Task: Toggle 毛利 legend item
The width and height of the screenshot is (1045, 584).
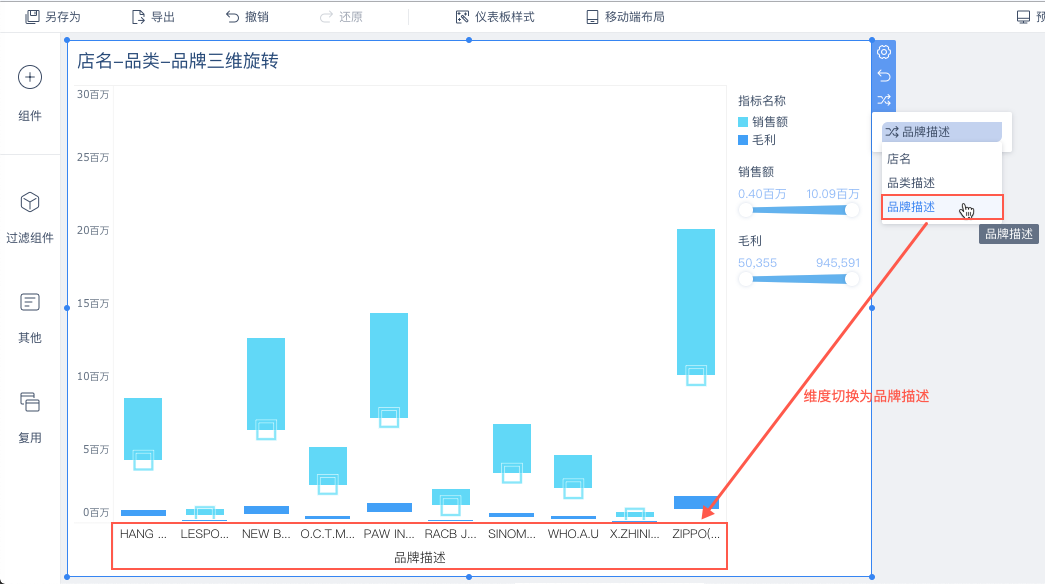Action: [757, 140]
